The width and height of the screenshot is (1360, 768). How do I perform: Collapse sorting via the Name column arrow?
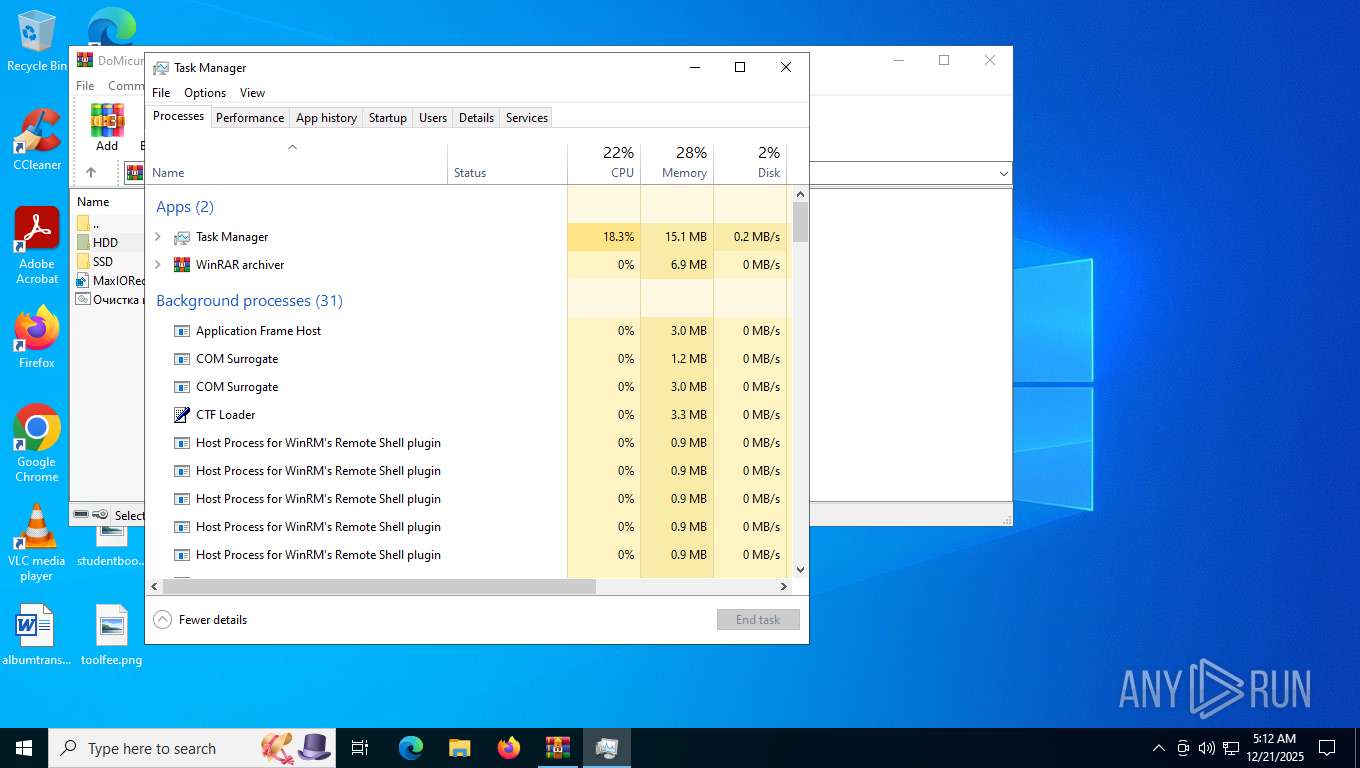click(293, 147)
